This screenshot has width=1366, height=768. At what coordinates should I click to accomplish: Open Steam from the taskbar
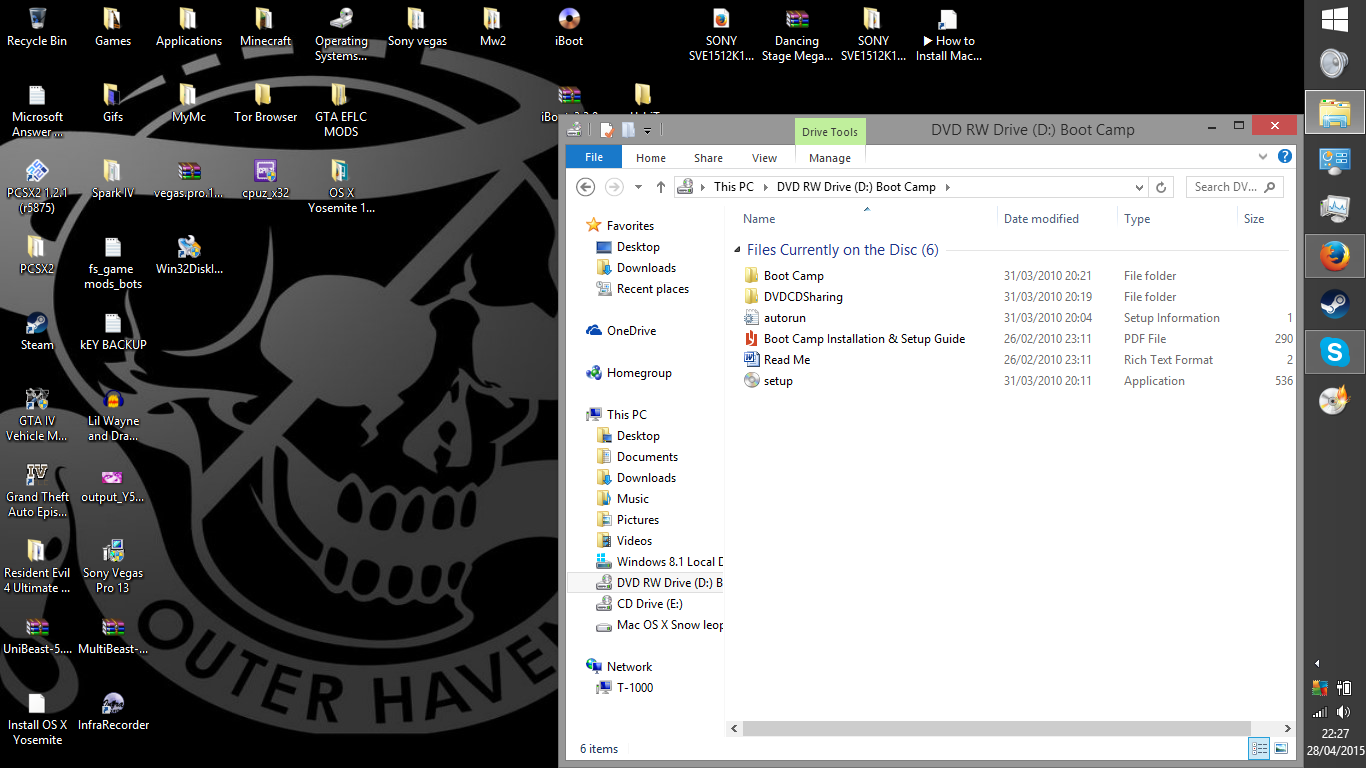coord(1334,304)
